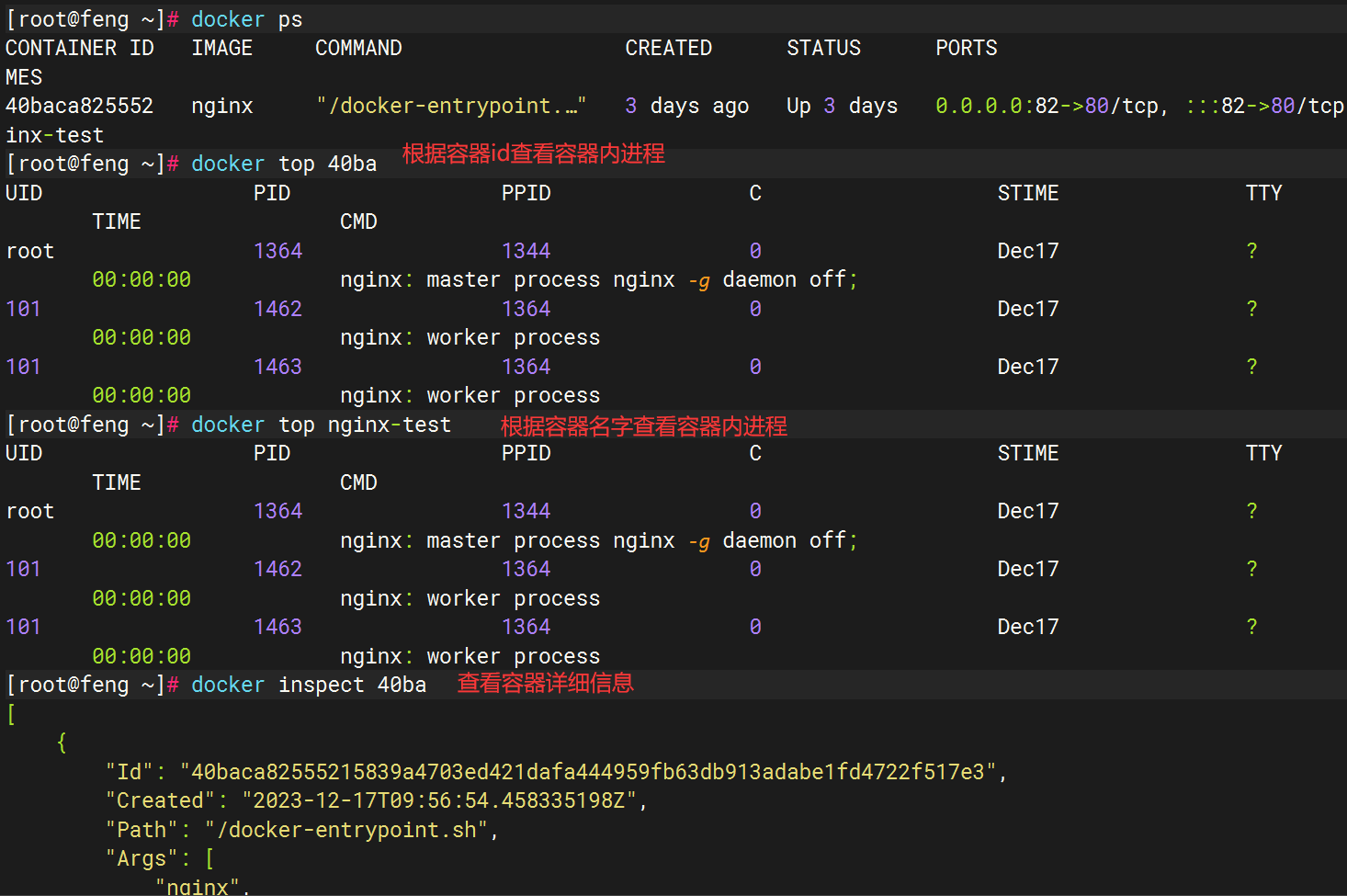
Task: Click the 'docker inspect 40ba' command
Action: (x=309, y=685)
